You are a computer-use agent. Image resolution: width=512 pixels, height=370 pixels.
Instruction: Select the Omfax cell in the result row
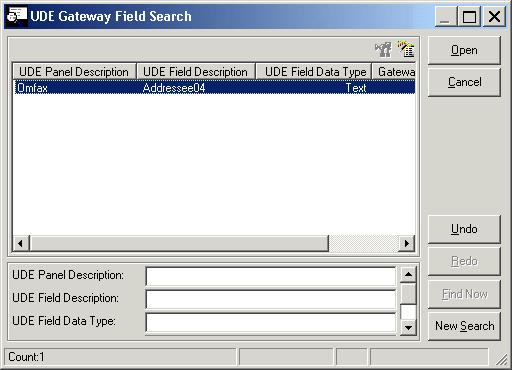tap(32, 88)
